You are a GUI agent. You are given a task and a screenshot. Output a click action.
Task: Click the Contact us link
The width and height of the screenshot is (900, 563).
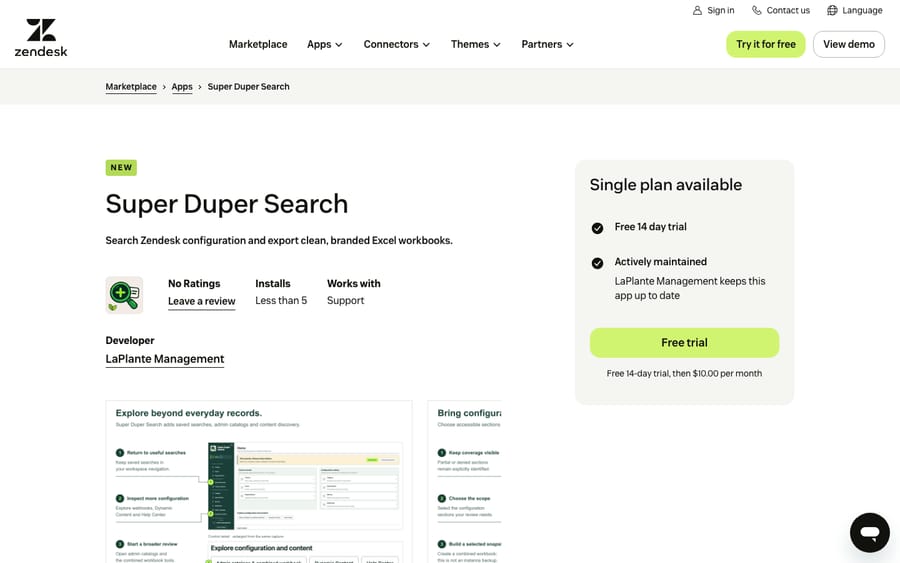[x=781, y=10]
